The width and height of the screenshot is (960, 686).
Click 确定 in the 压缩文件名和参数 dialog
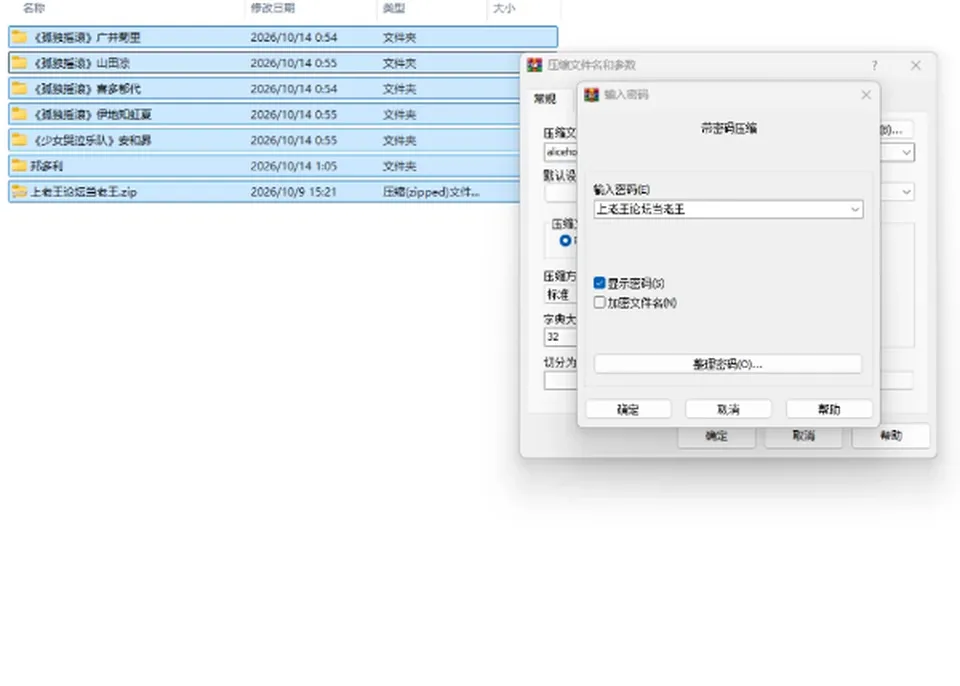[x=716, y=435]
